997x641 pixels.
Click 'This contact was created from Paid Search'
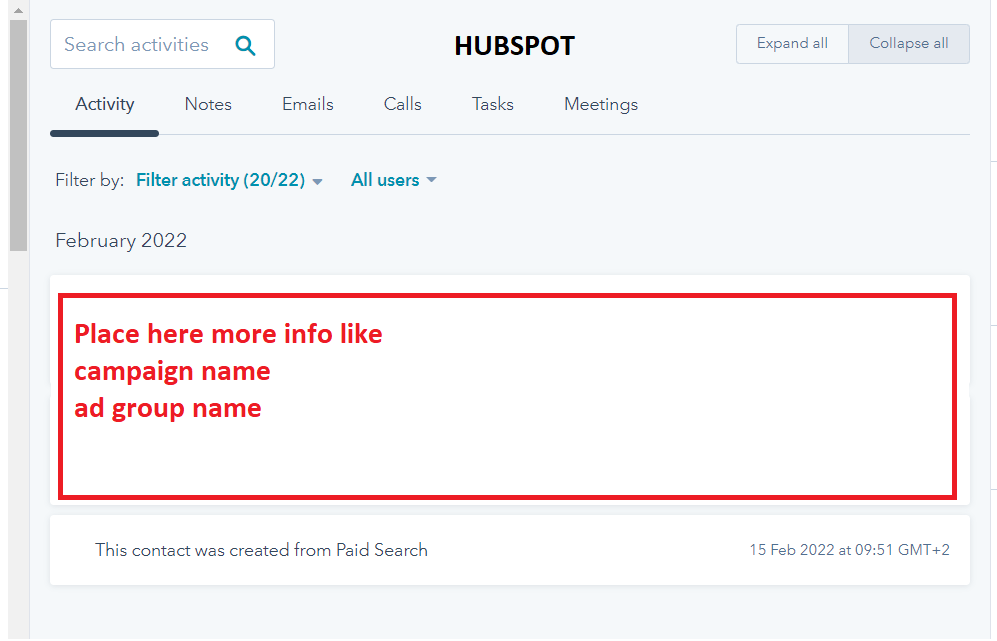pos(261,550)
